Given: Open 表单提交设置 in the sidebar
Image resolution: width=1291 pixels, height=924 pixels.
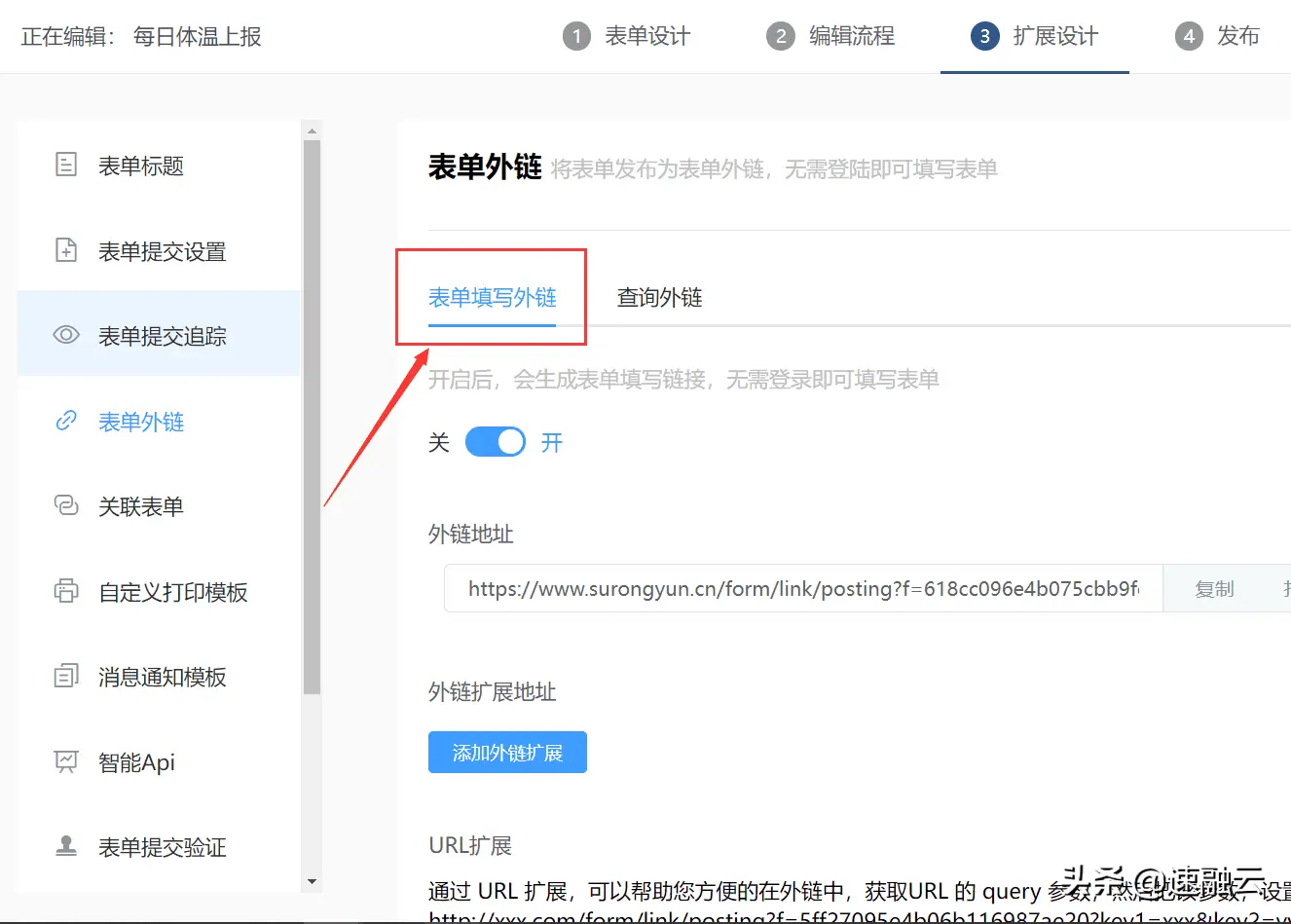Looking at the screenshot, I should click(159, 251).
